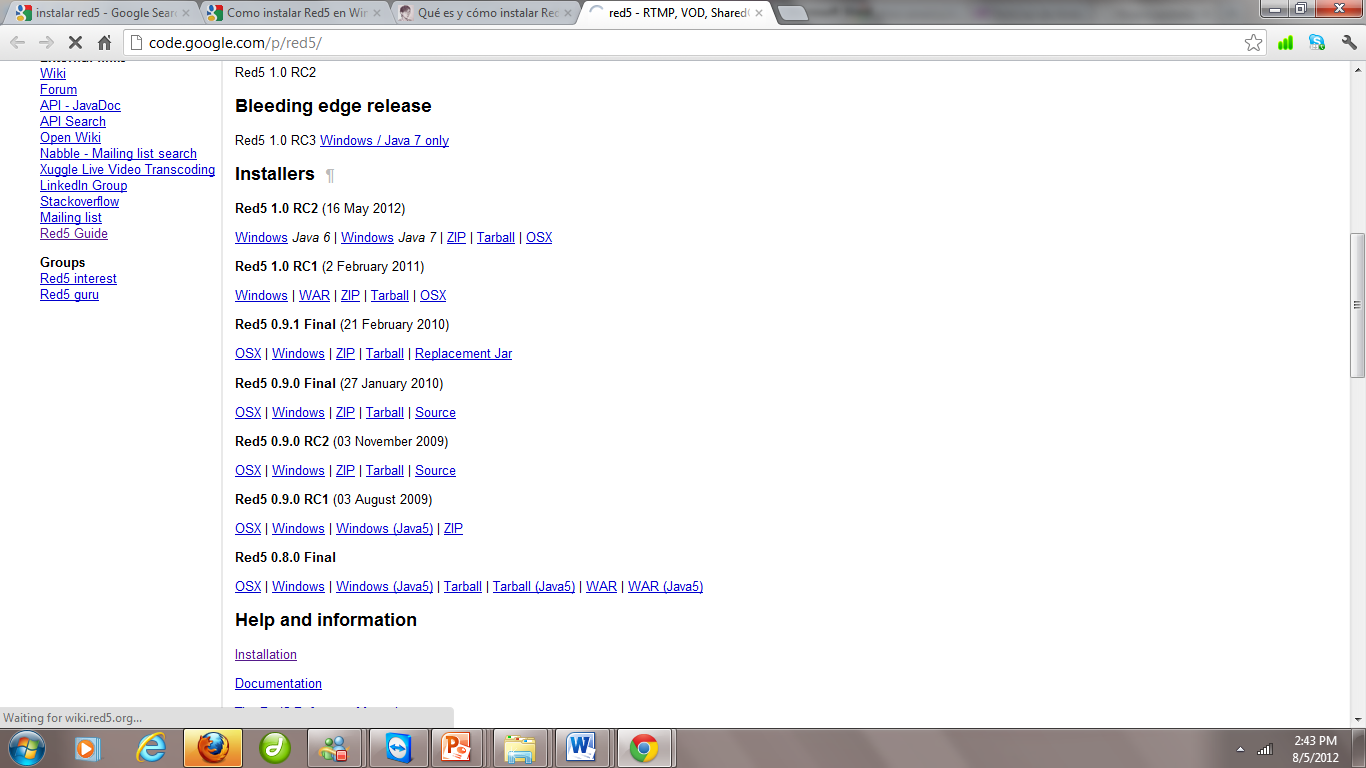Viewport: 1366px width, 768px height.
Task: Select the 'red5 - RTMP, VOD, Shared' tab
Action: [676, 13]
